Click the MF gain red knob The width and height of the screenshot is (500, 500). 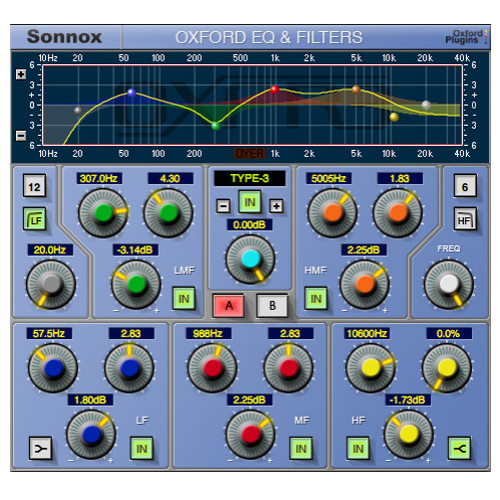250,434
